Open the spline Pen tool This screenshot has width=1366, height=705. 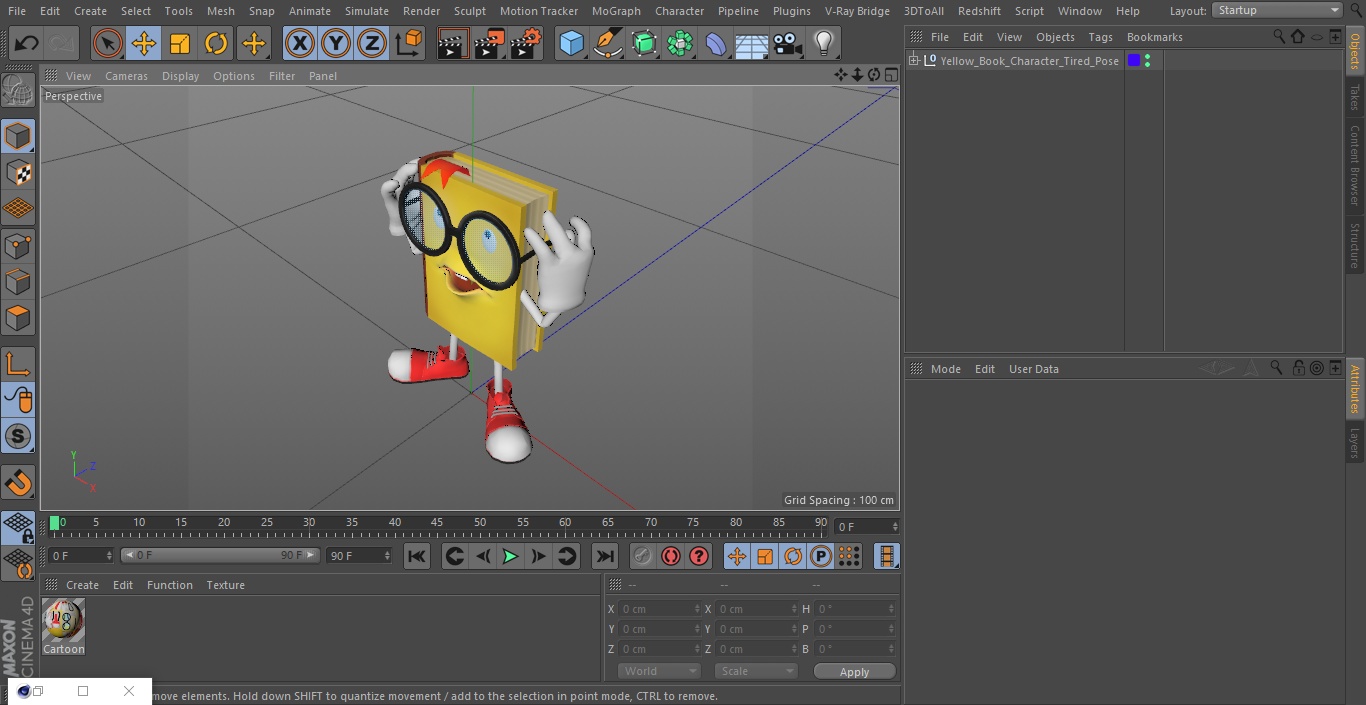[608, 43]
